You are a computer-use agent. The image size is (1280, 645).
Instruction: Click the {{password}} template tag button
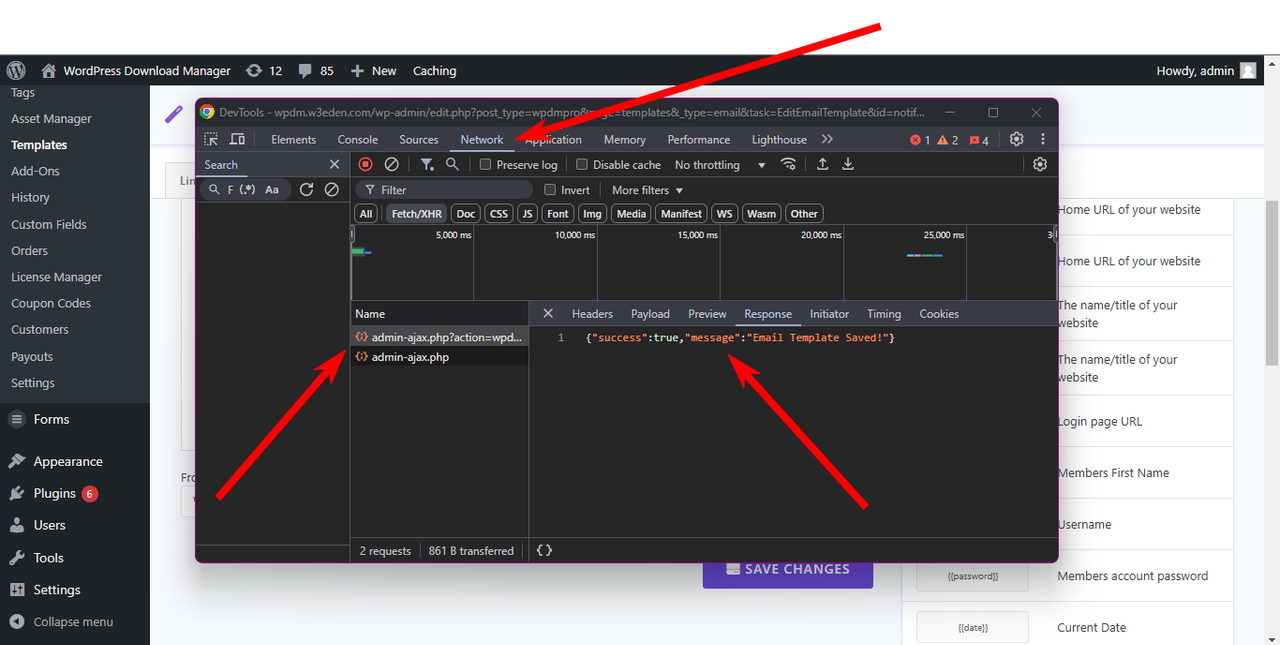(x=972, y=576)
